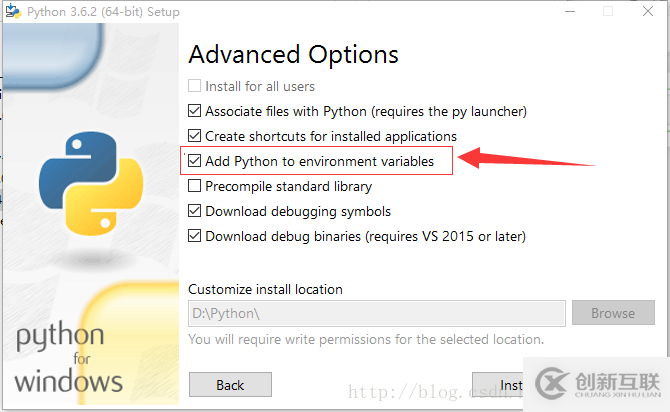The image size is (670, 412).
Task: Click the write permissions notice text
Action: tap(366, 339)
